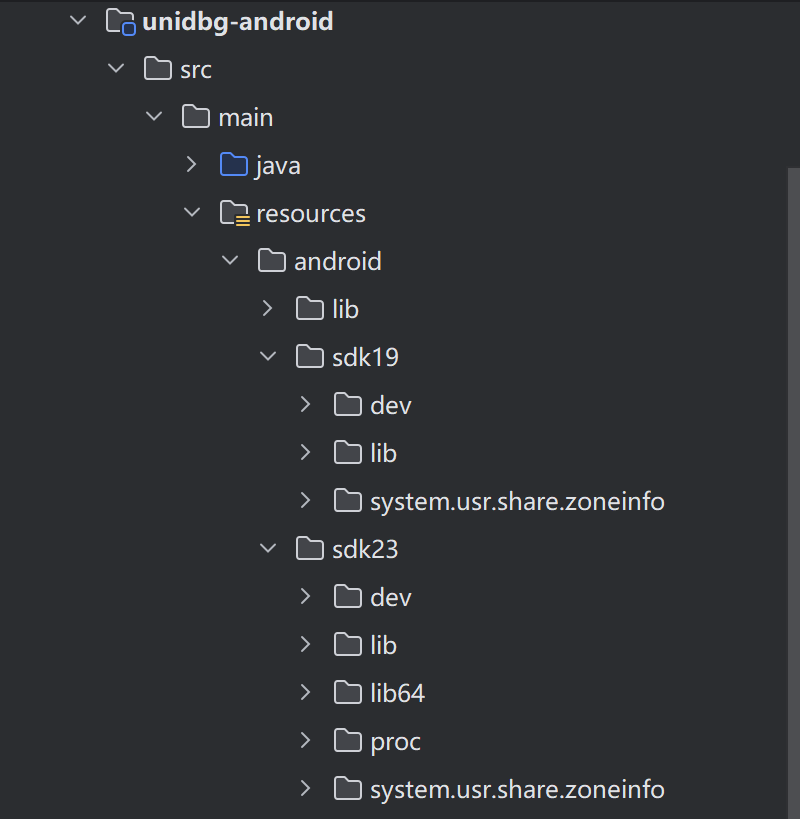Click the android folder icon

[x=271, y=261]
